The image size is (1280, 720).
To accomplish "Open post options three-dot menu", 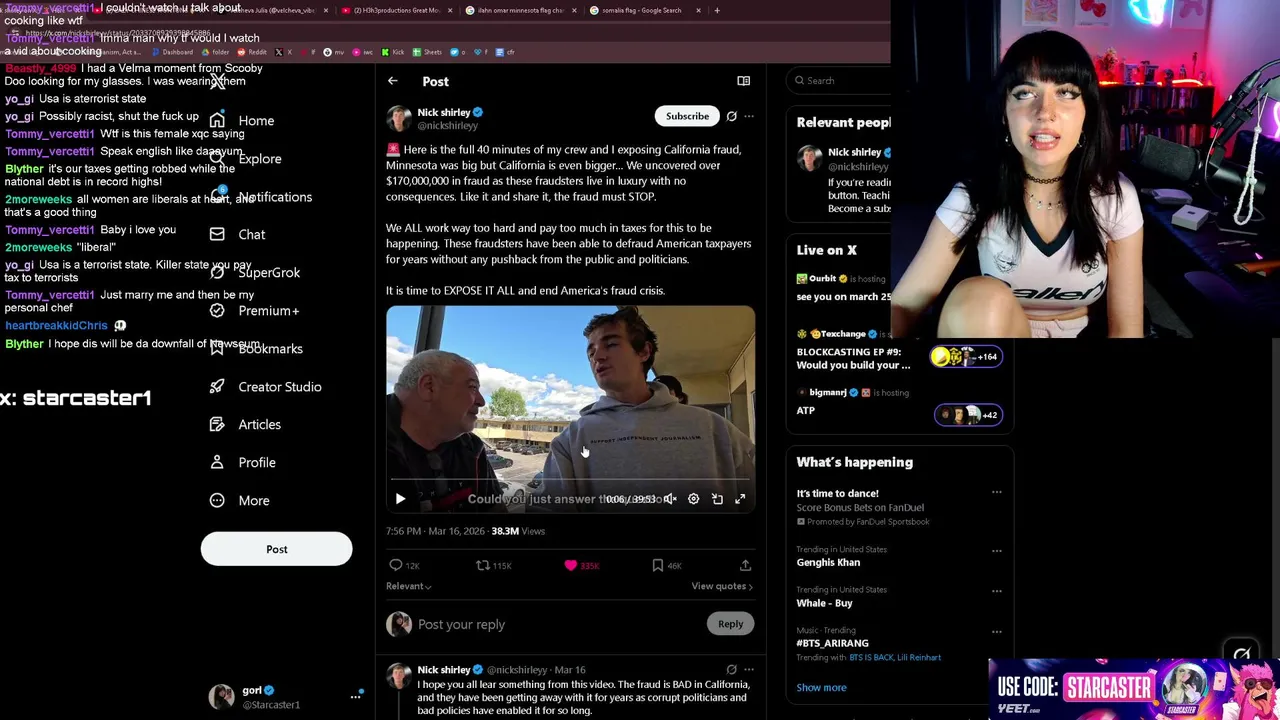I will click(749, 116).
